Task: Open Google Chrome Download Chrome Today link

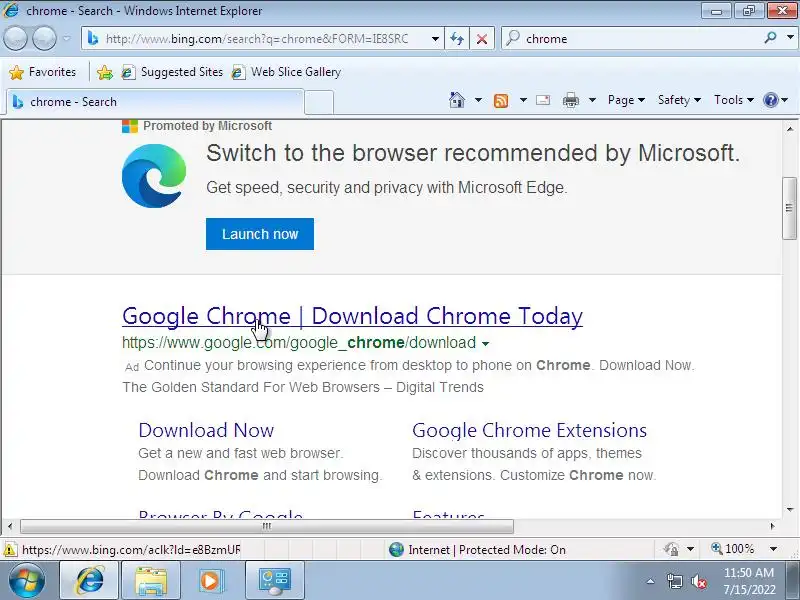Action: (x=352, y=316)
